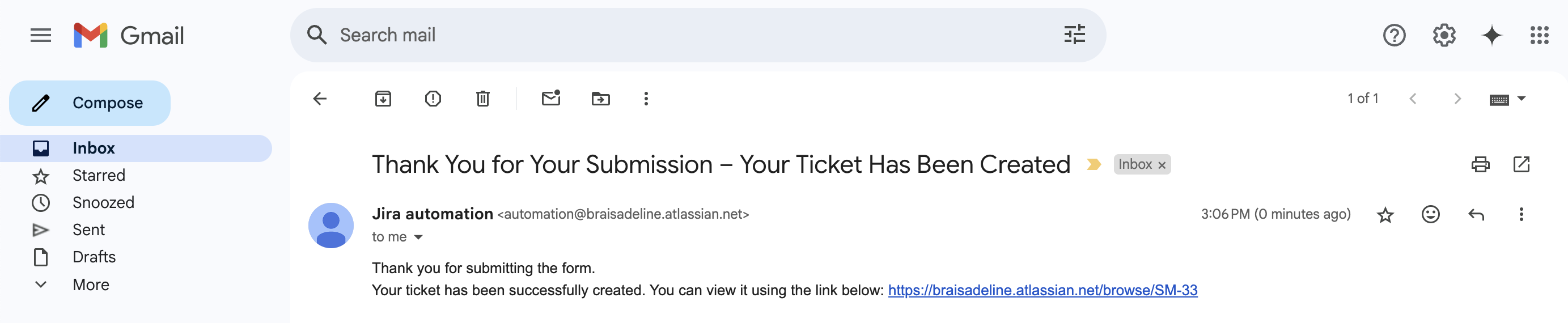This screenshot has width=1568, height=323.
Task: Star the Jira automation message
Action: tap(1385, 215)
